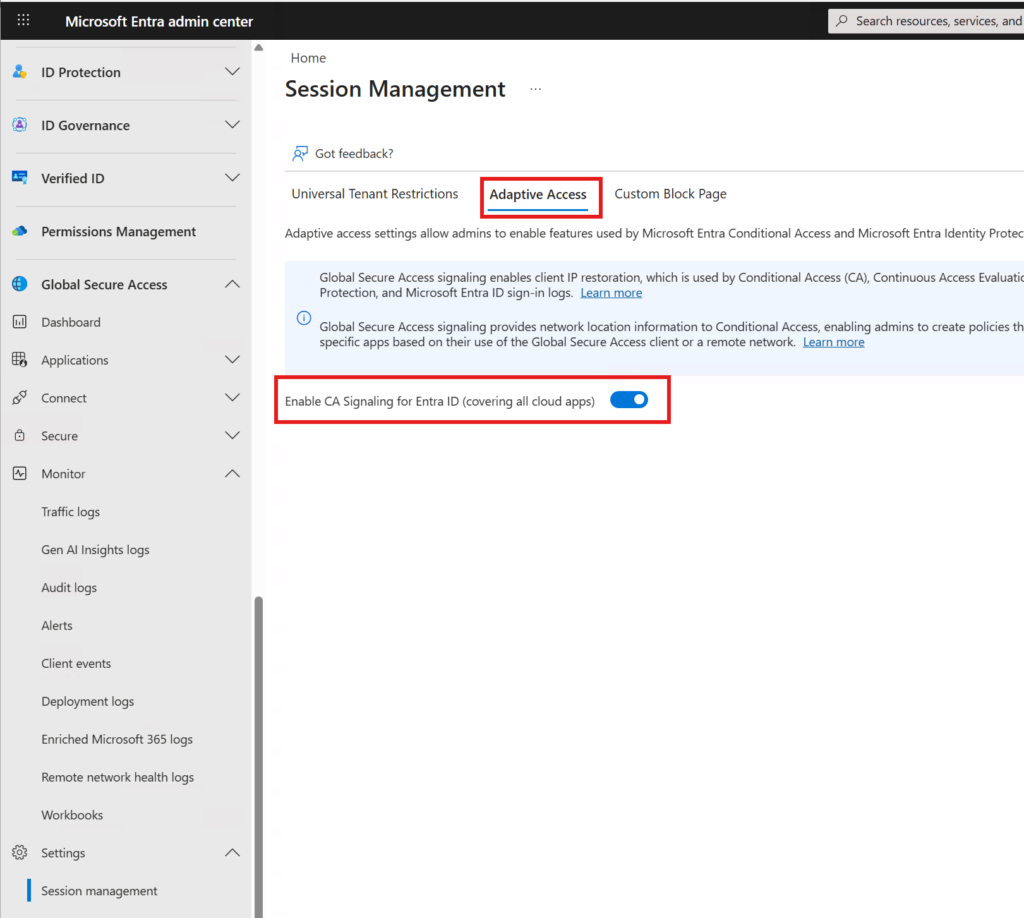Viewport: 1024px width, 918px height.
Task: Click the first Learn more link
Action: 611,293
